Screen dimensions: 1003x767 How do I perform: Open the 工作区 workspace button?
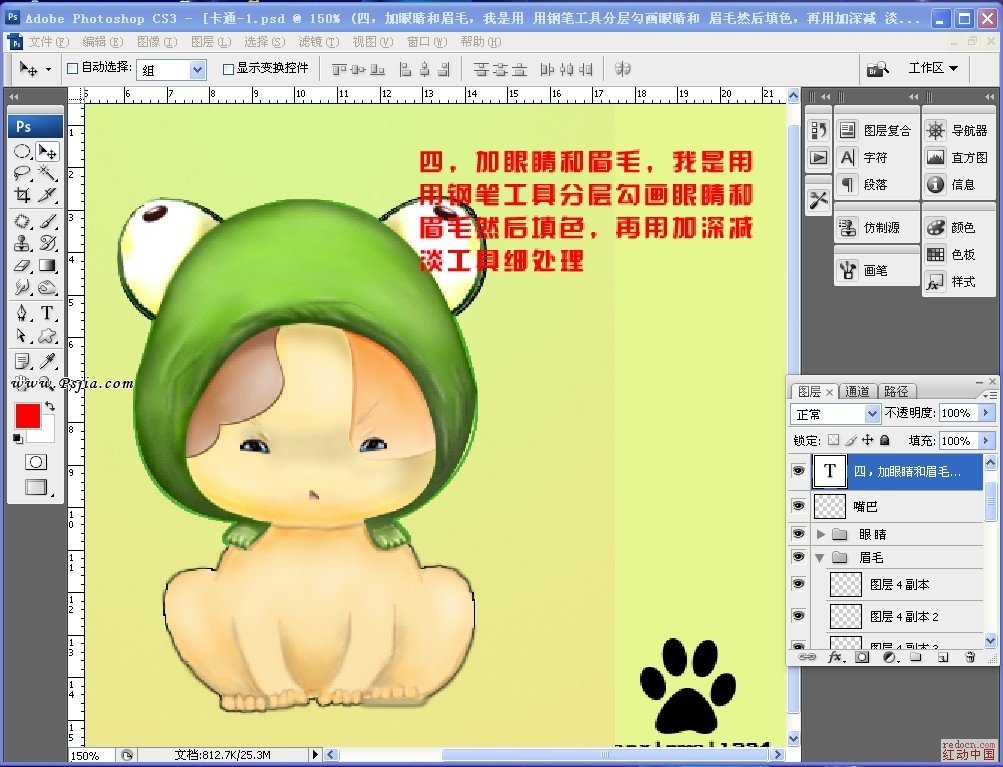932,68
